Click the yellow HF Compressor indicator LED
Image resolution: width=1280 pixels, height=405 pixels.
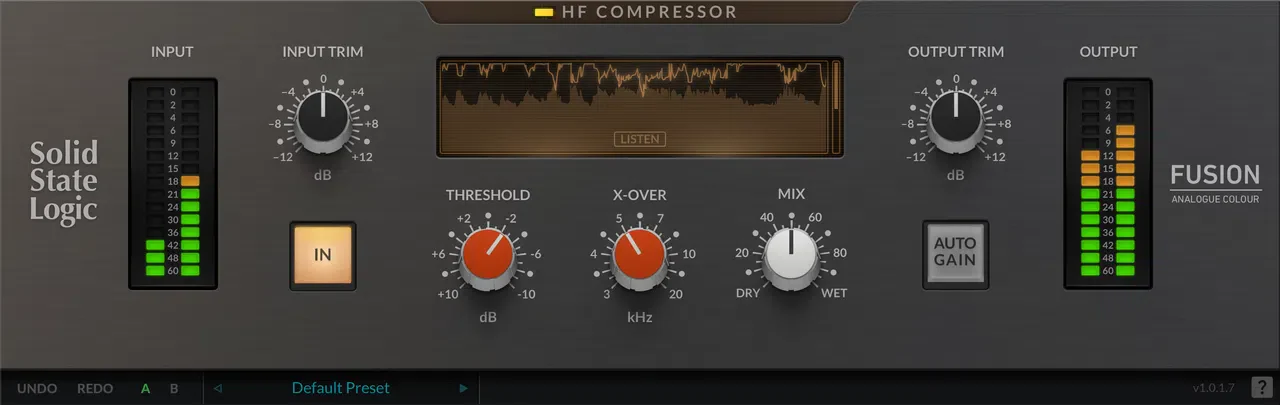coord(544,13)
